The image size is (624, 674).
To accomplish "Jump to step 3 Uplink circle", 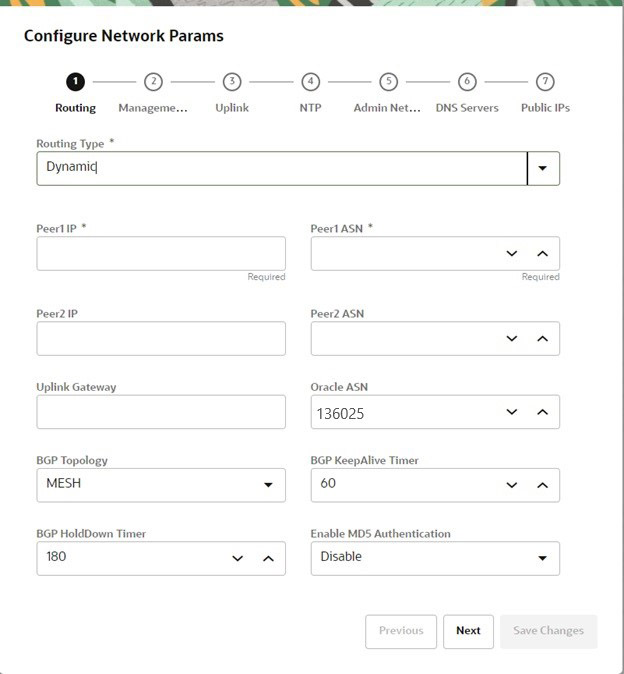I will (232, 82).
